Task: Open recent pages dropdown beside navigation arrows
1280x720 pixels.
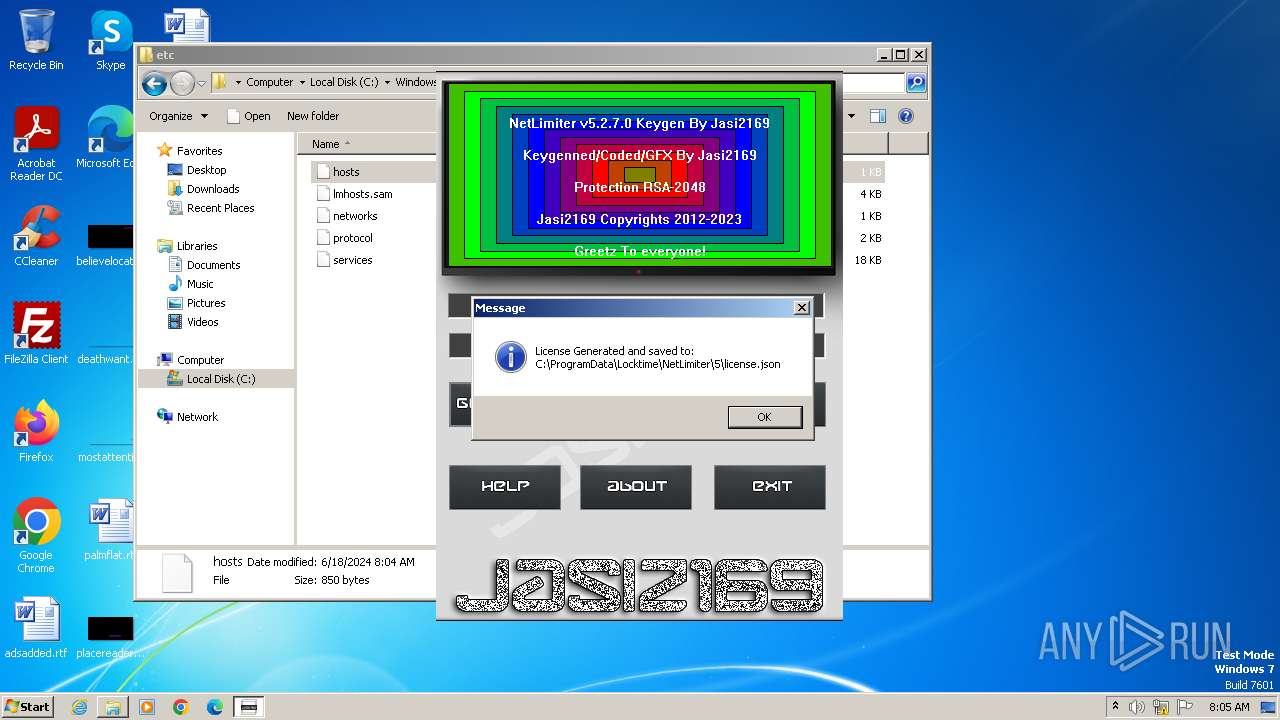Action: point(201,83)
